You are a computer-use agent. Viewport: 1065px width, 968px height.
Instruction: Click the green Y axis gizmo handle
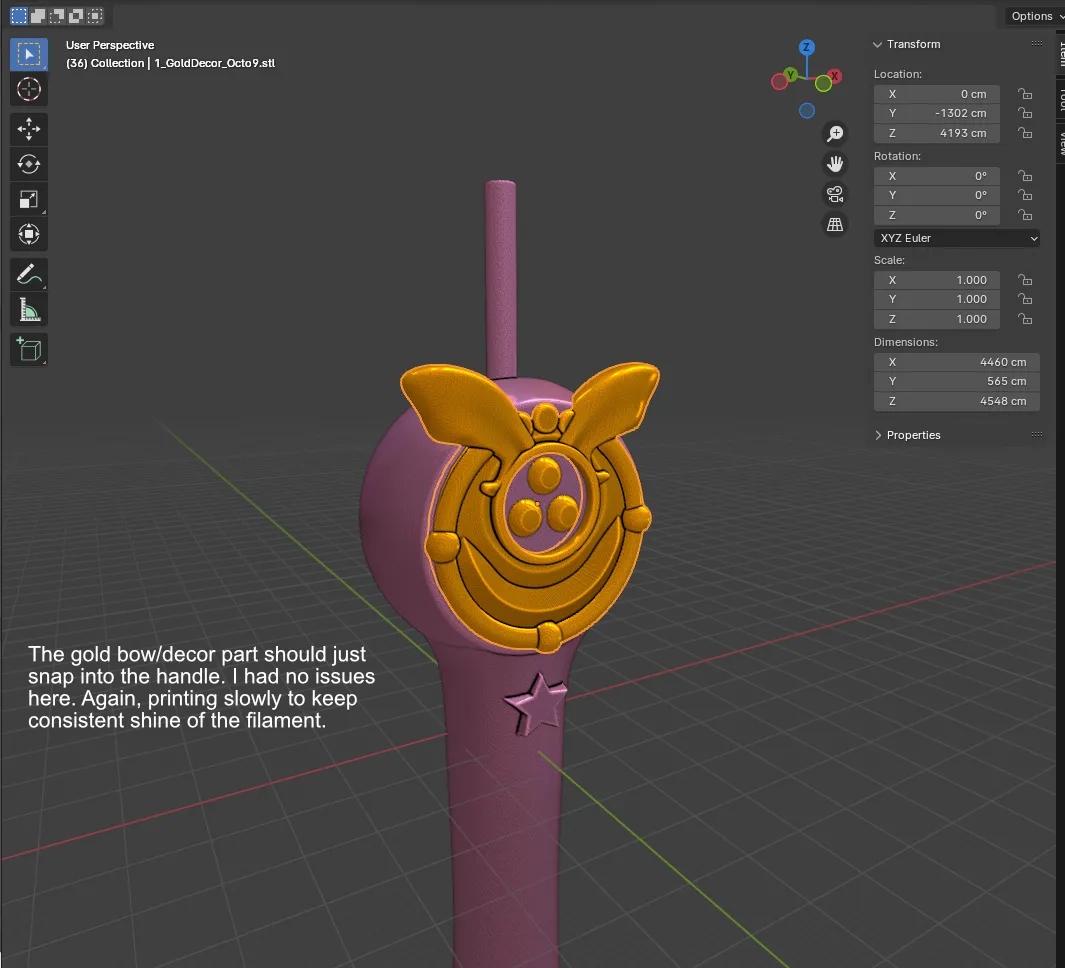coord(790,74)
